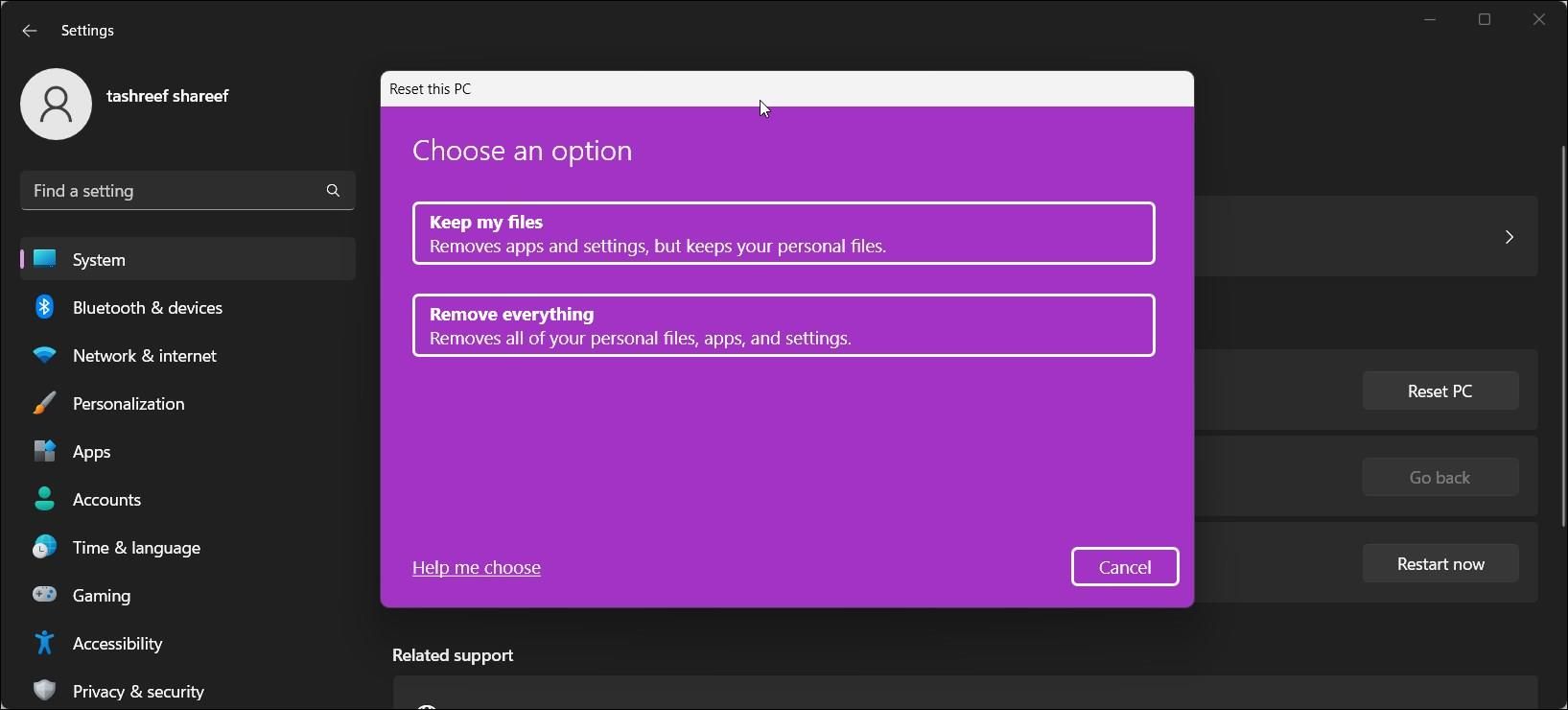Minimize the Settings window
This screenshot has height=710, width=1568.
(1430, 19)
